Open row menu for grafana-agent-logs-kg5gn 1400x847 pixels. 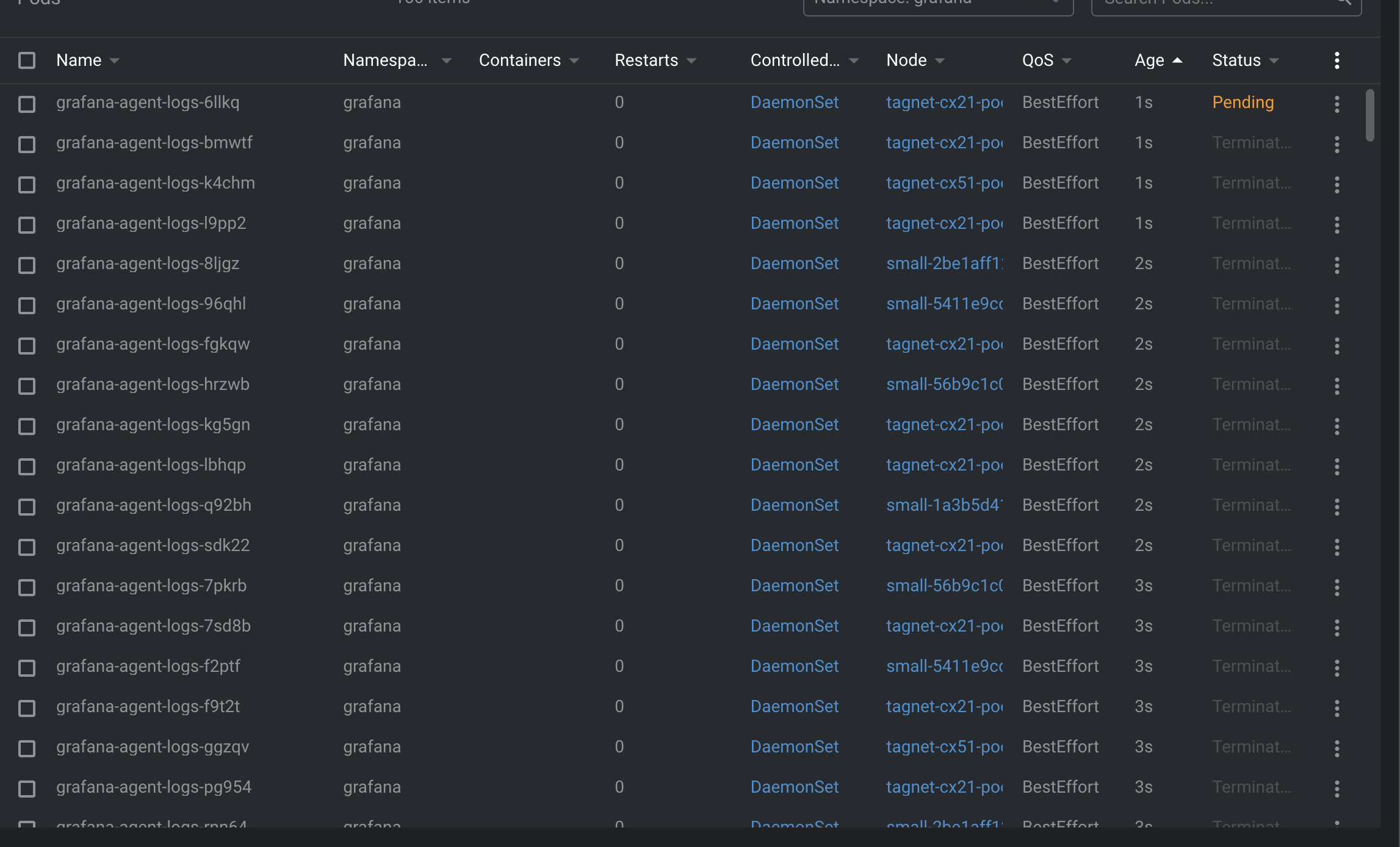tap(1337, 425)
